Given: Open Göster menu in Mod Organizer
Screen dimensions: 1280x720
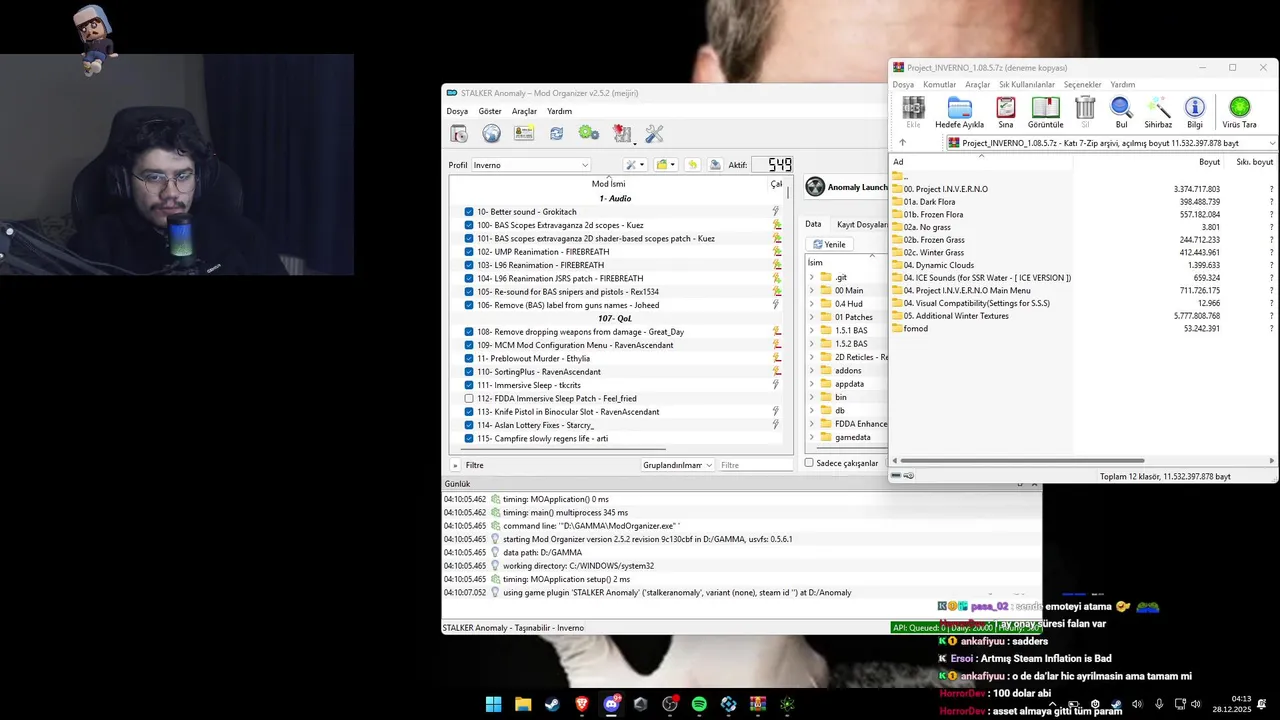Looking at the screenshot, I should (x=490, y=111).
